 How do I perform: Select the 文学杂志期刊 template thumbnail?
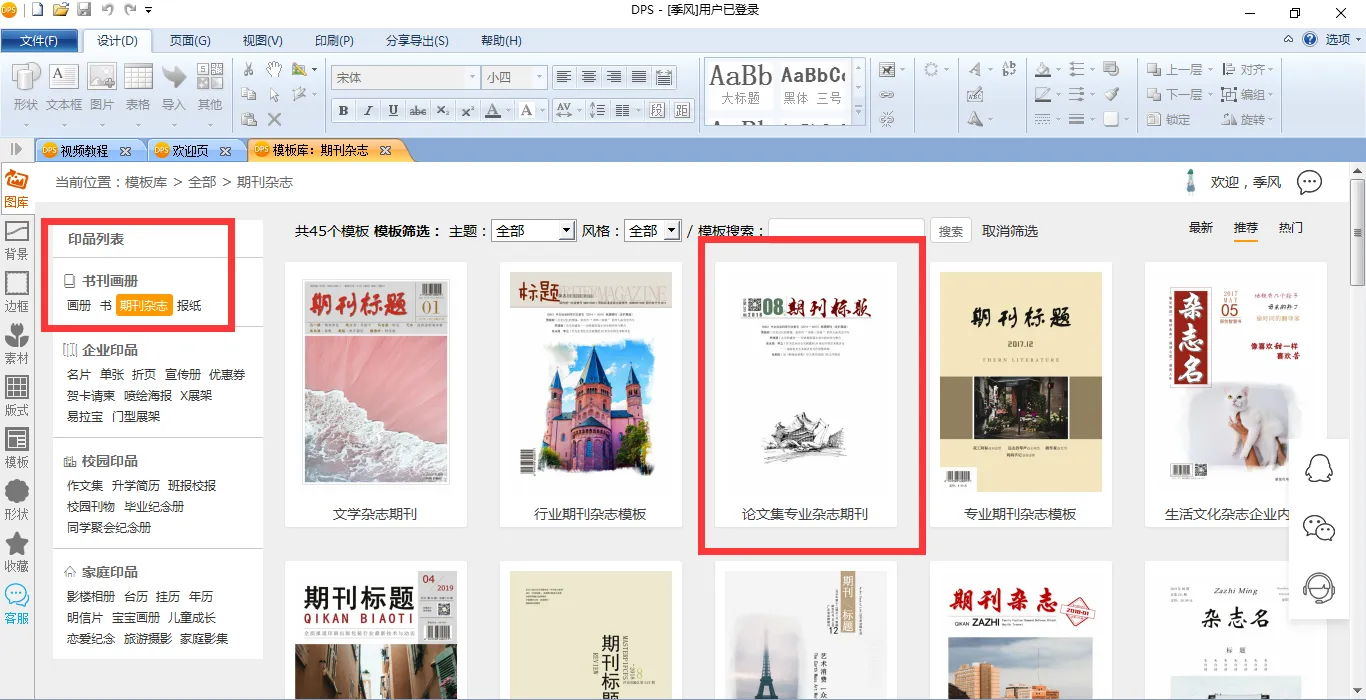tap(375, 388)
